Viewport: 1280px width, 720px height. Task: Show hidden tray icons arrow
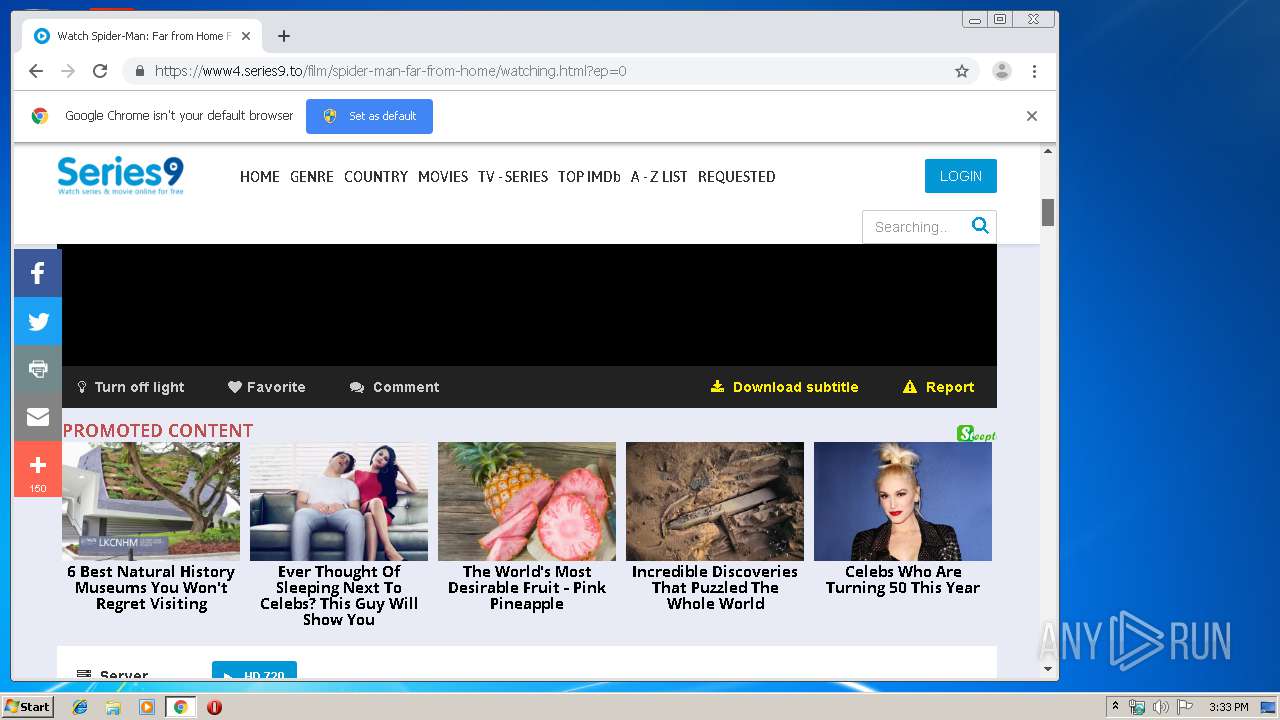pos(1116,707)
